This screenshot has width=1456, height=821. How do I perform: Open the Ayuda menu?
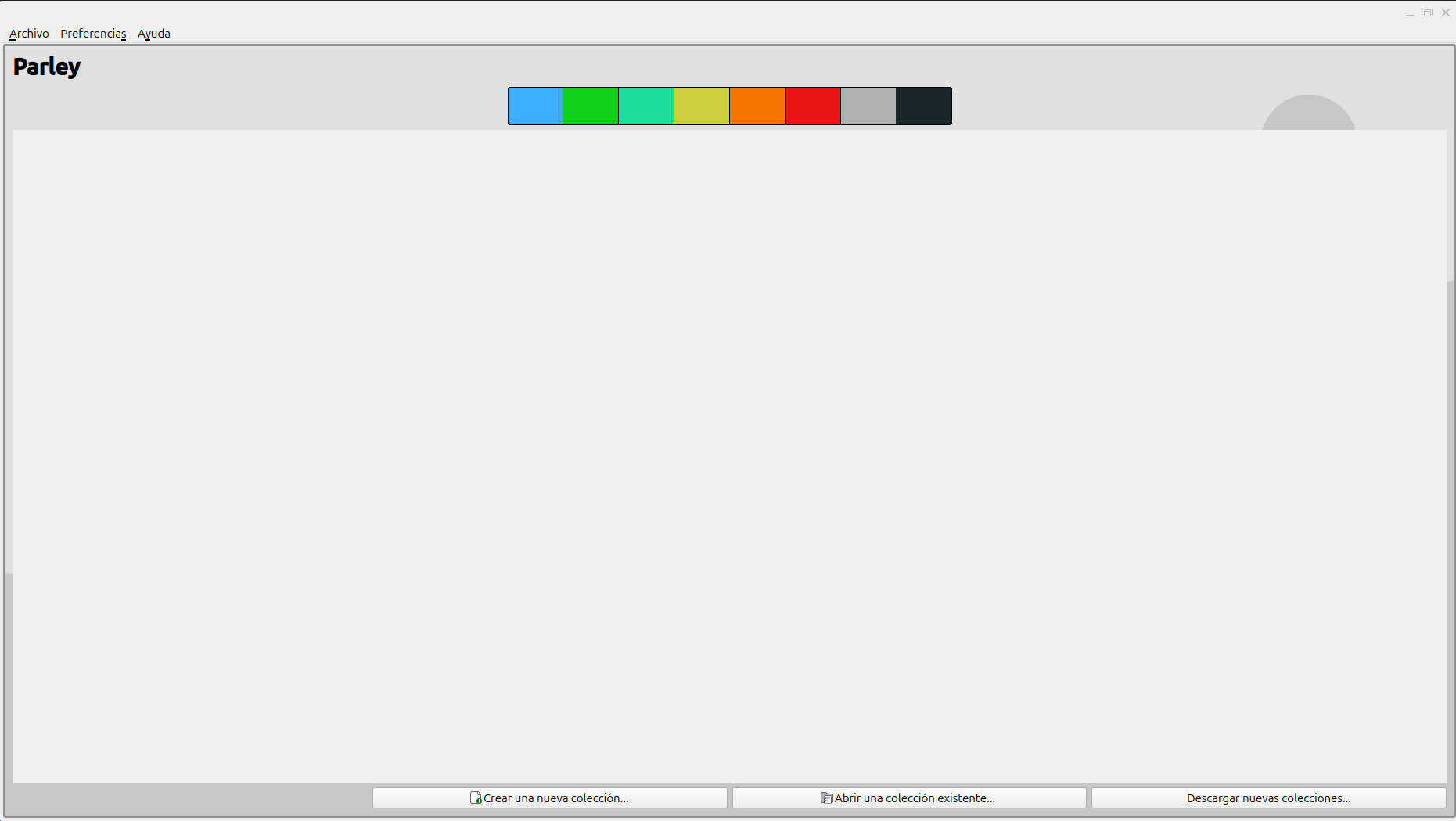[154, 34]
